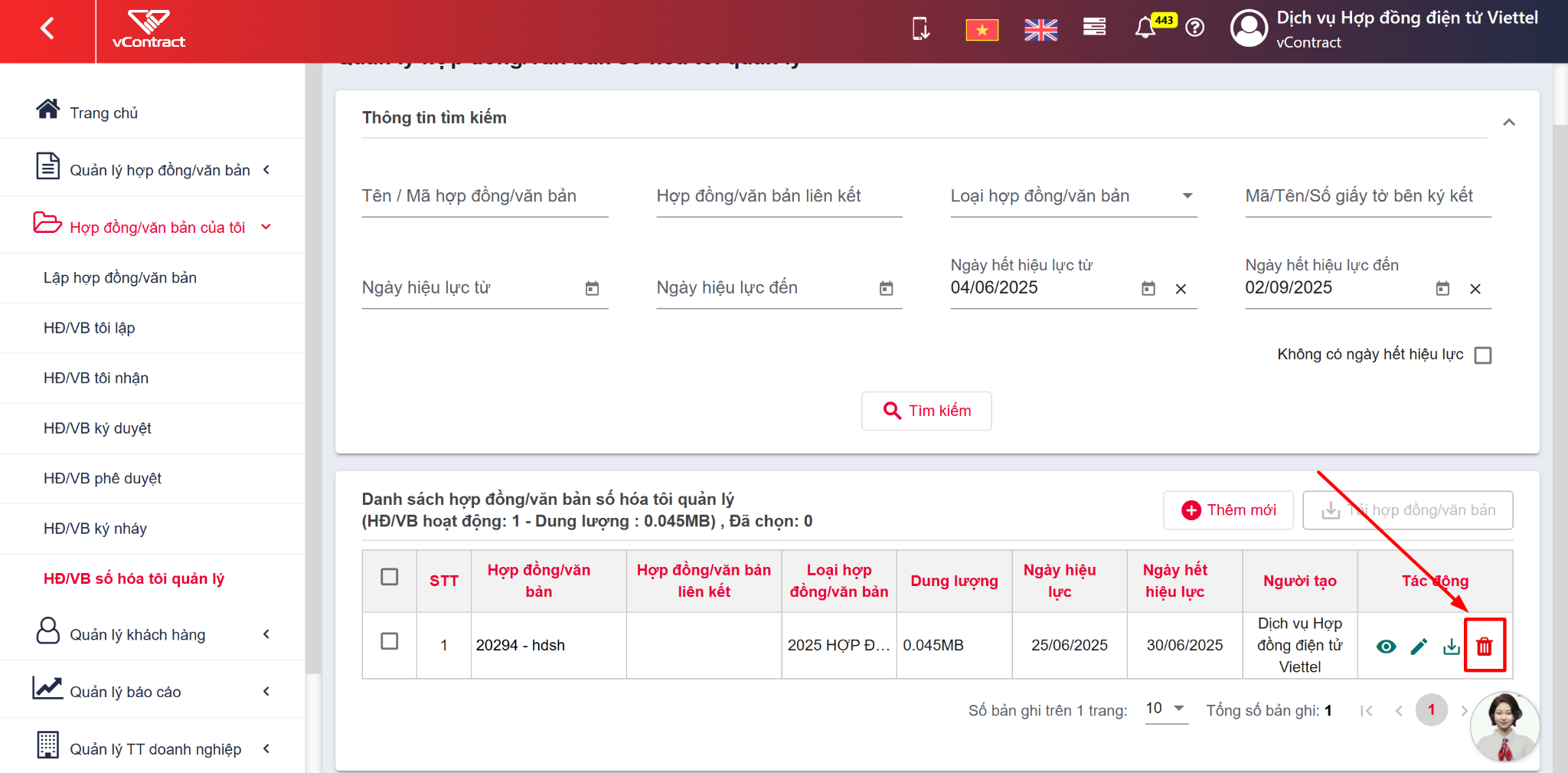Click the 'Thêm mới' button

coord(1228,510)
